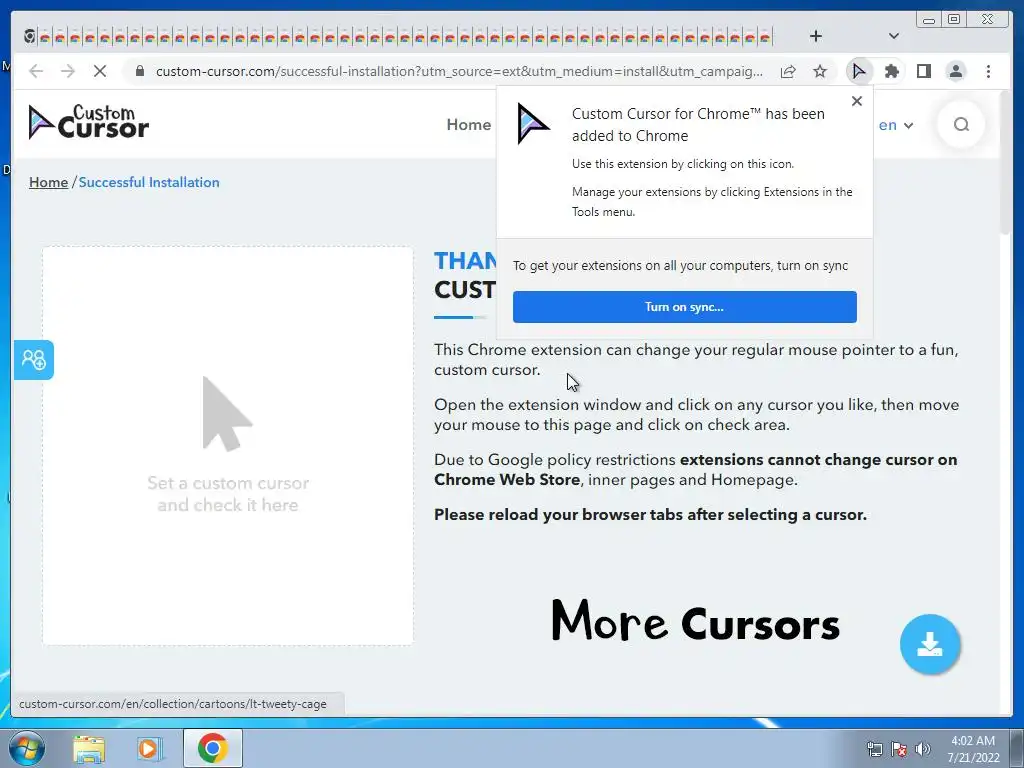This screenshot has height=768, width=1024.
Task: Click the volume speaker tray icon
Action: click(x=922, y=749)
